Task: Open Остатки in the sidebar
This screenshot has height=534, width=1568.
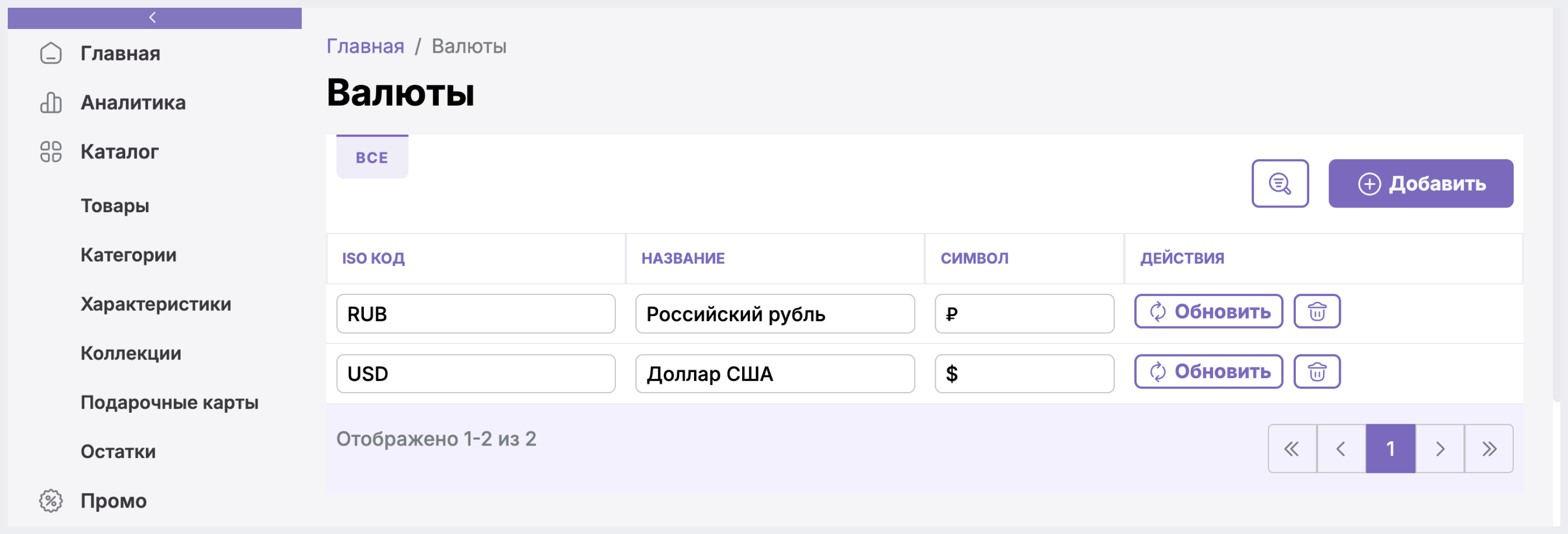Action: coord(118,452)
